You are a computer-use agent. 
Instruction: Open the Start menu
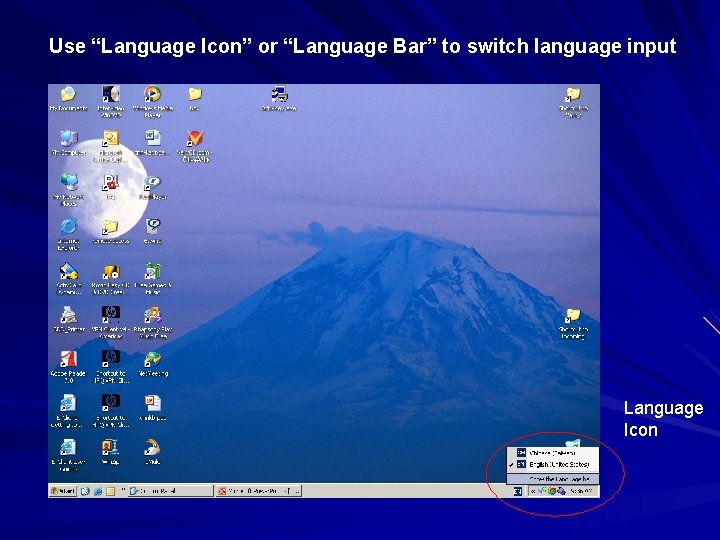pos(63,491)
